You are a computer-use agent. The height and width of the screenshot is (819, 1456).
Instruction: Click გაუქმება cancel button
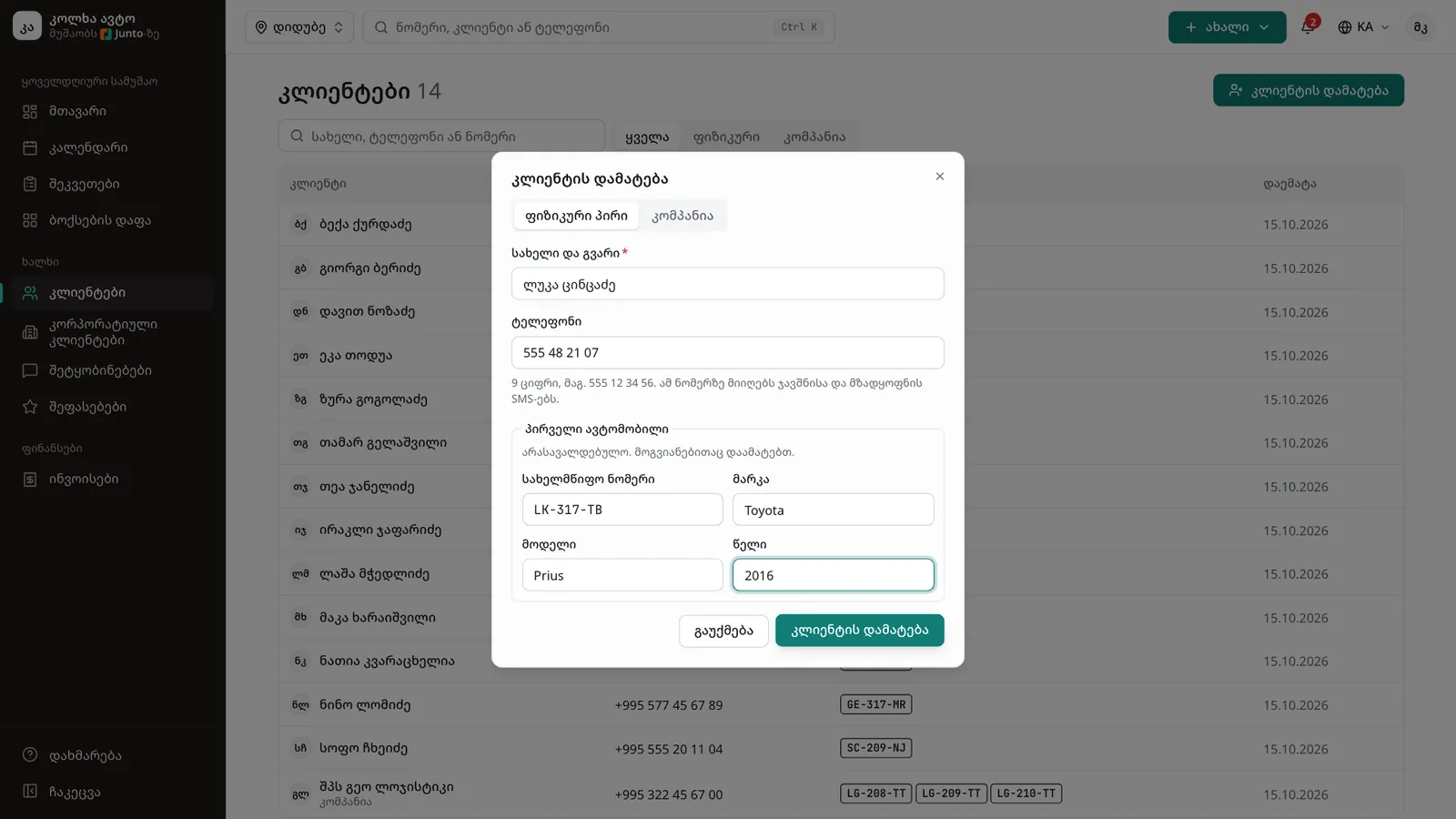point(723,631)
